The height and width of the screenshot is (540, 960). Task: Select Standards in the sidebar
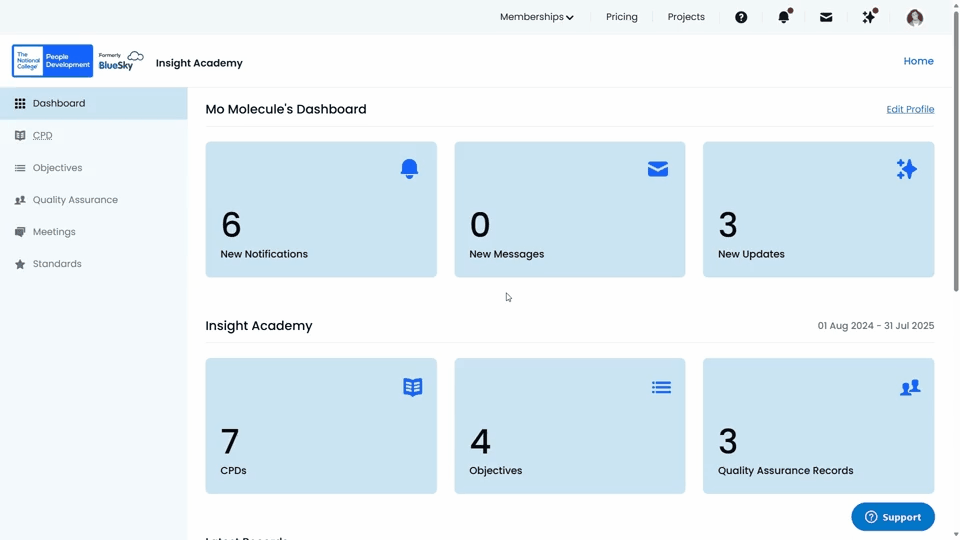click(x=57, y=264)
